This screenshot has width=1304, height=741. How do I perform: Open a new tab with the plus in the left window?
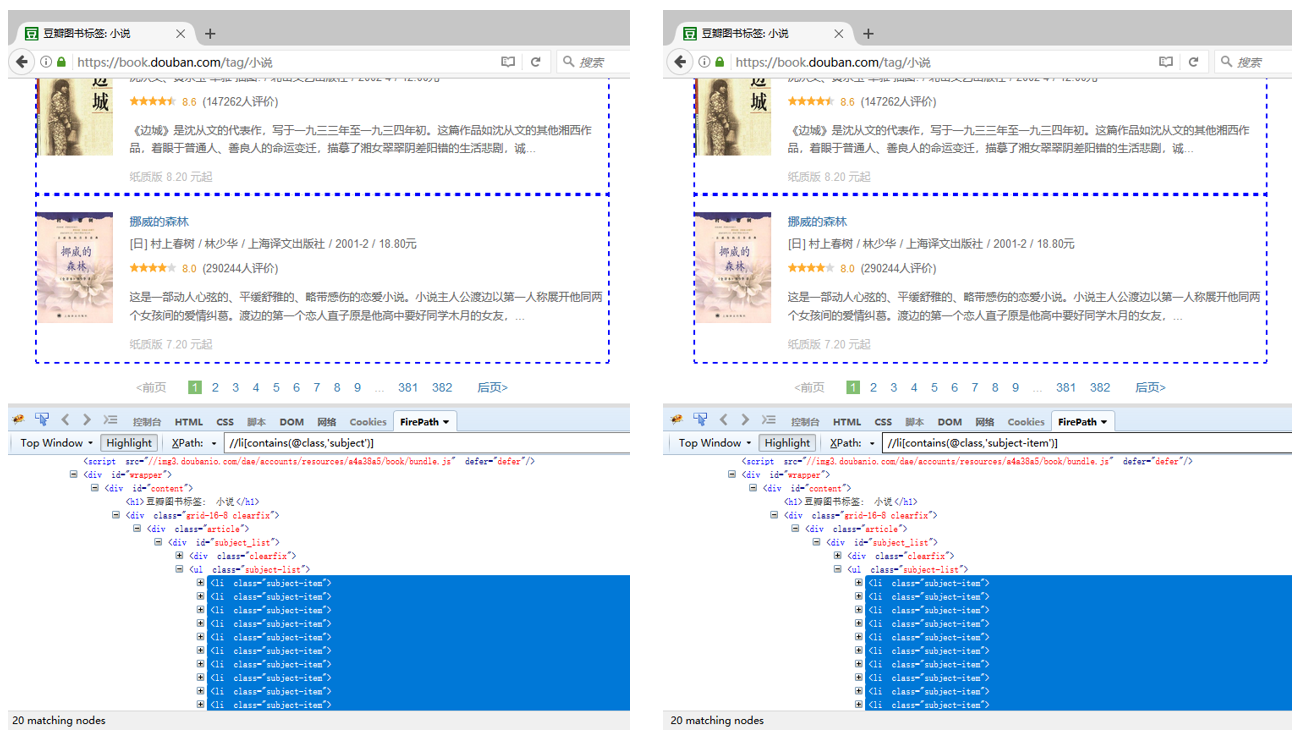click(x=210, y=33)
